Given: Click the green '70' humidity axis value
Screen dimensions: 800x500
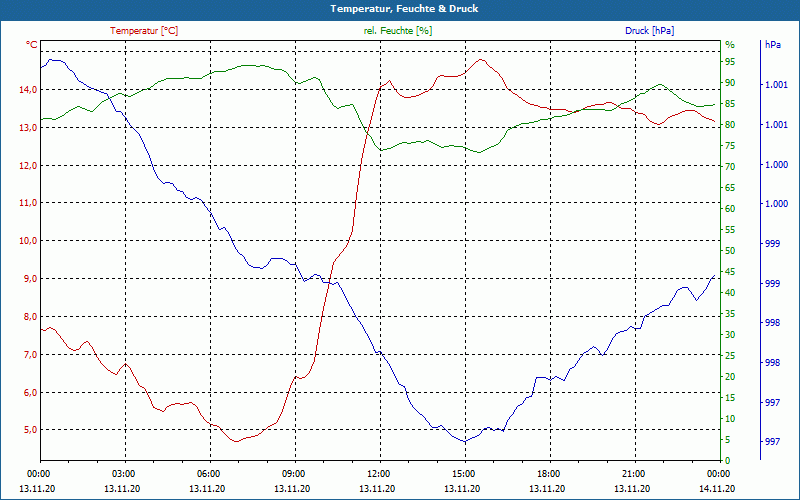Looking at the screenshot, I should point(730,166).
